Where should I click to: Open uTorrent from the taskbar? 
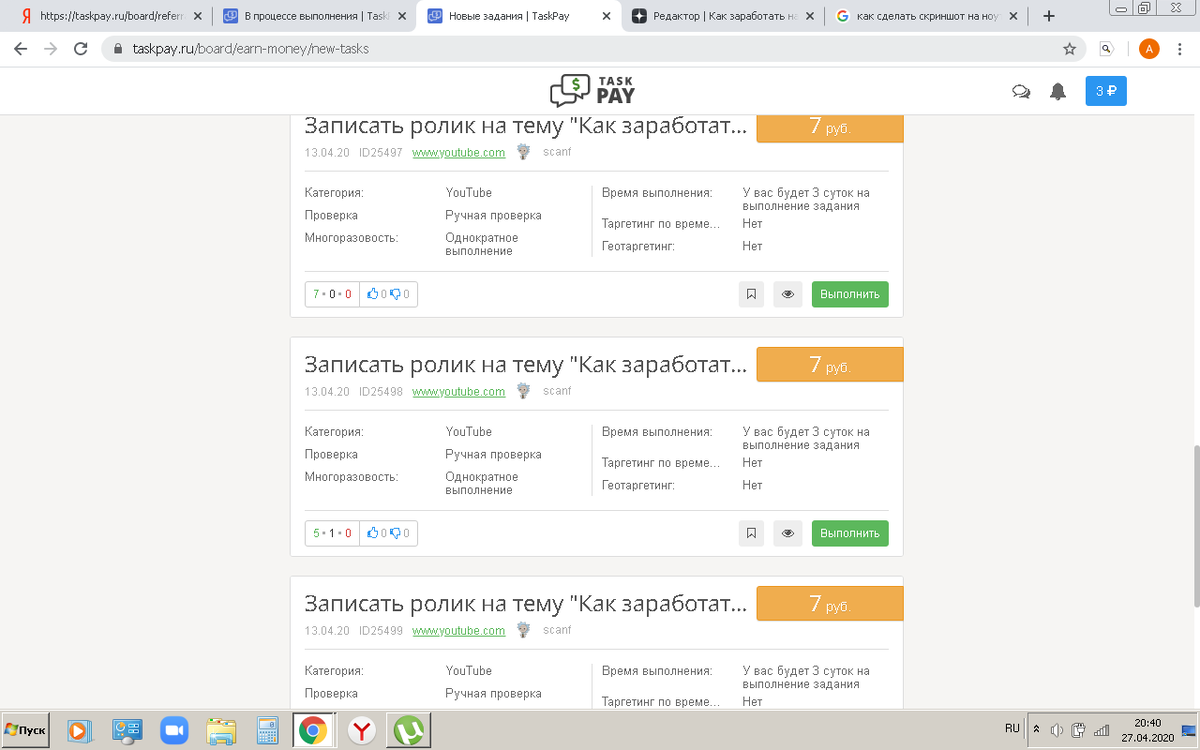pos(408,731)
